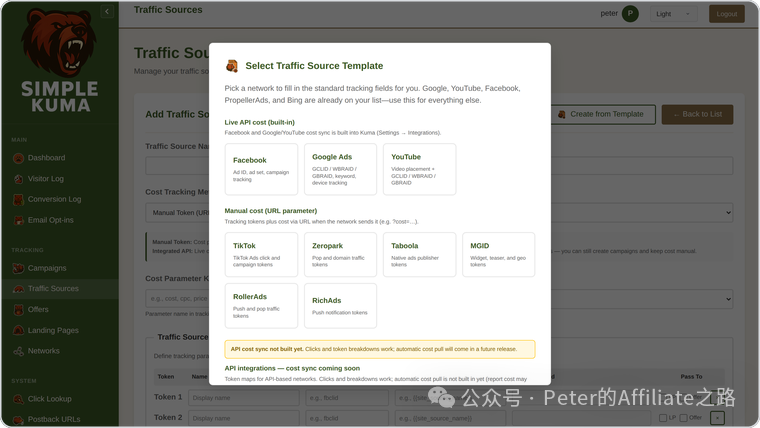
Task: Click the Live API cost (built-in) heading
Action: coord(259,122)
